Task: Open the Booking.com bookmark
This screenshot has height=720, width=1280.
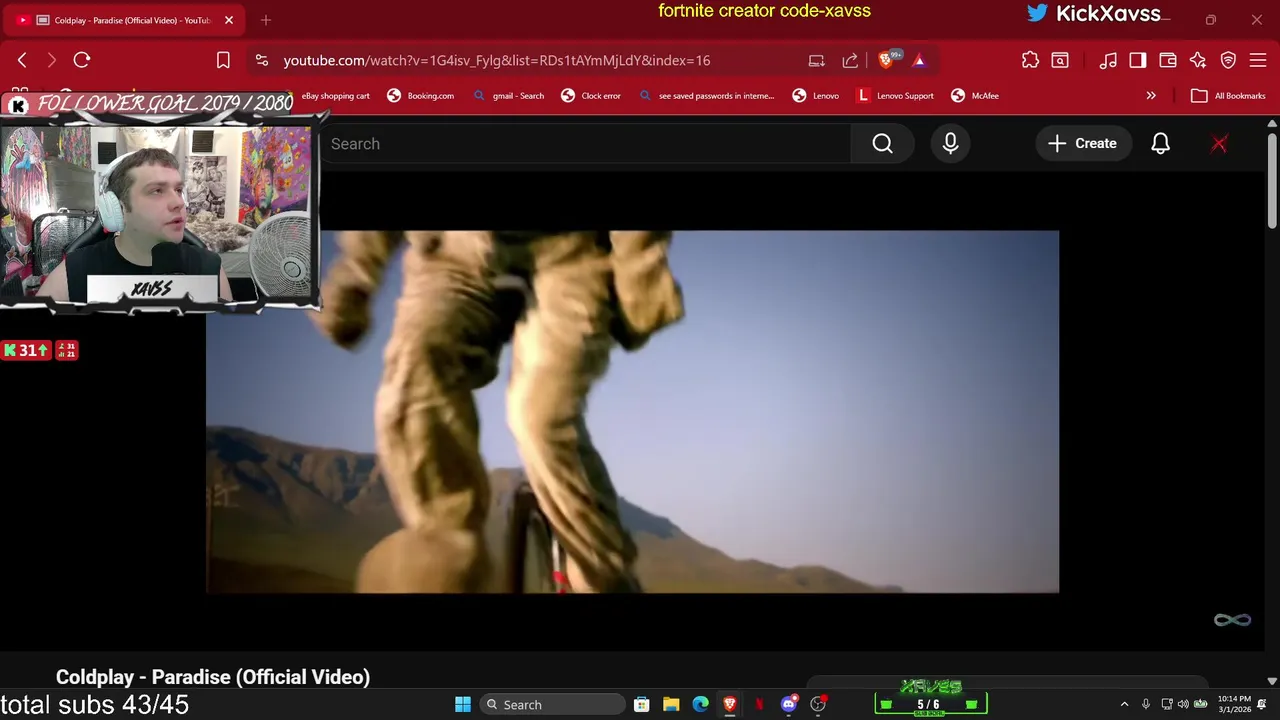Action: tap(420, 96)
